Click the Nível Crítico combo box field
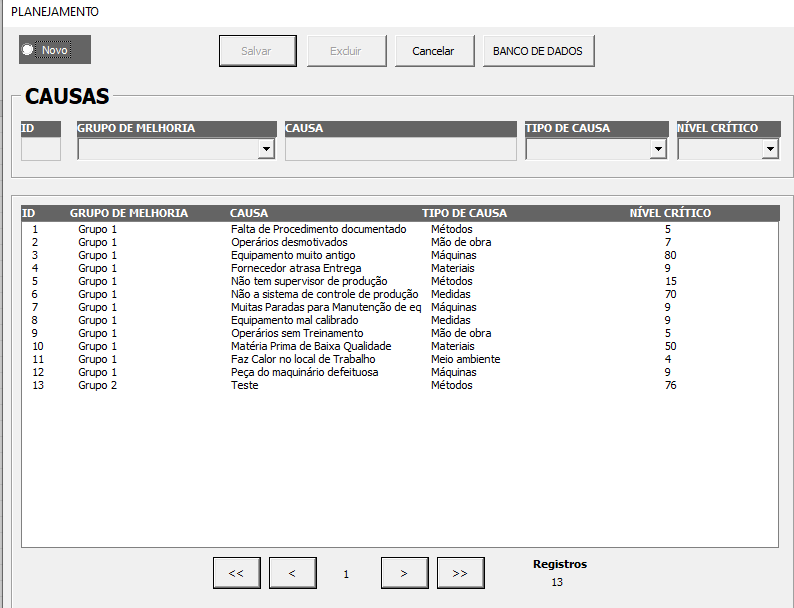The height and width of the screenshot is (608, 794). [728, 149]
